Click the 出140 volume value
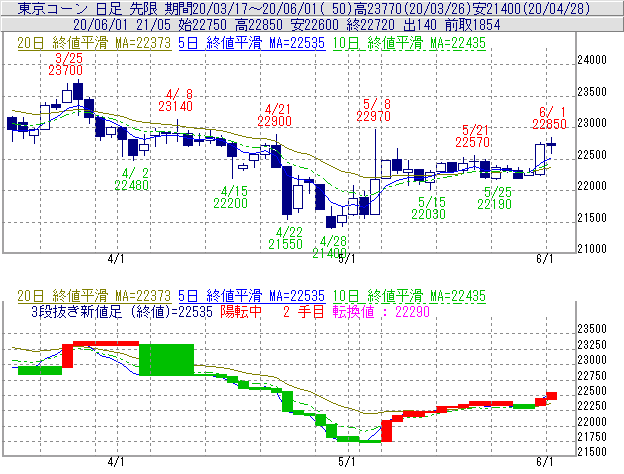 point(420,25)
